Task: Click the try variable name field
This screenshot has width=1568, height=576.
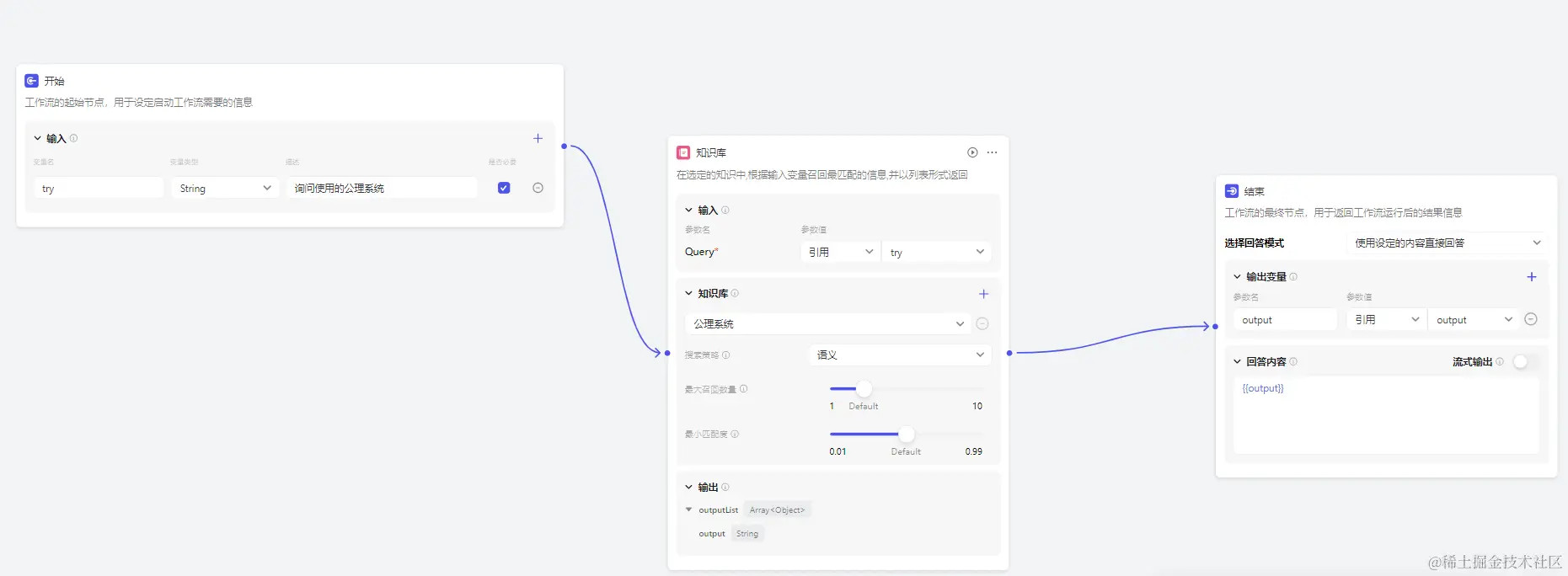Action: (x=99, y=188)
